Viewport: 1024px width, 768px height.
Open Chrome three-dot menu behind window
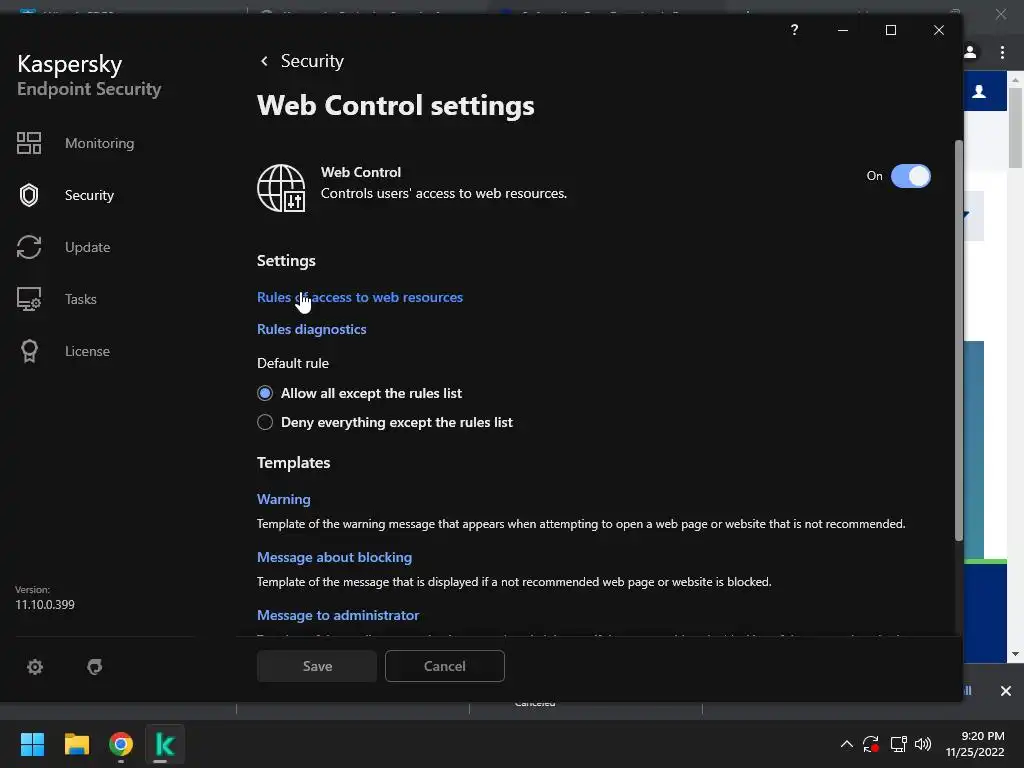1002,52
